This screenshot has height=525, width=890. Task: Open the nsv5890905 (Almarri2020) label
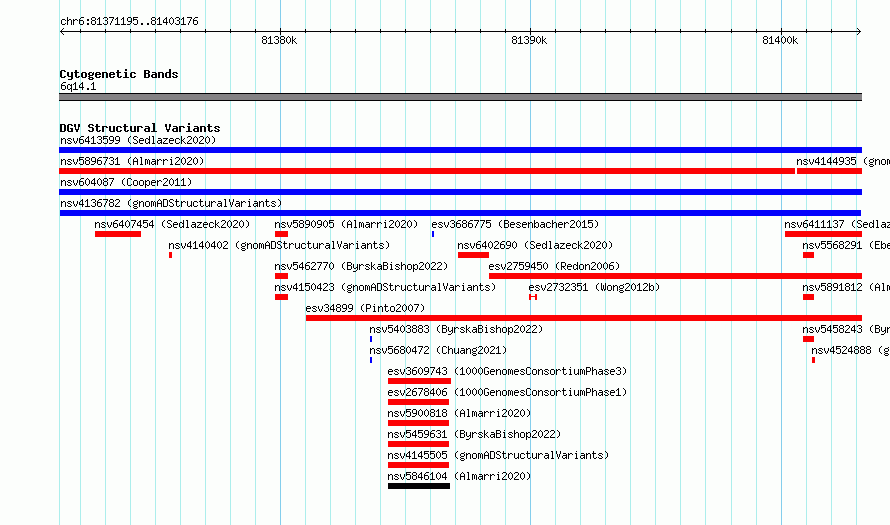point(346,224)
